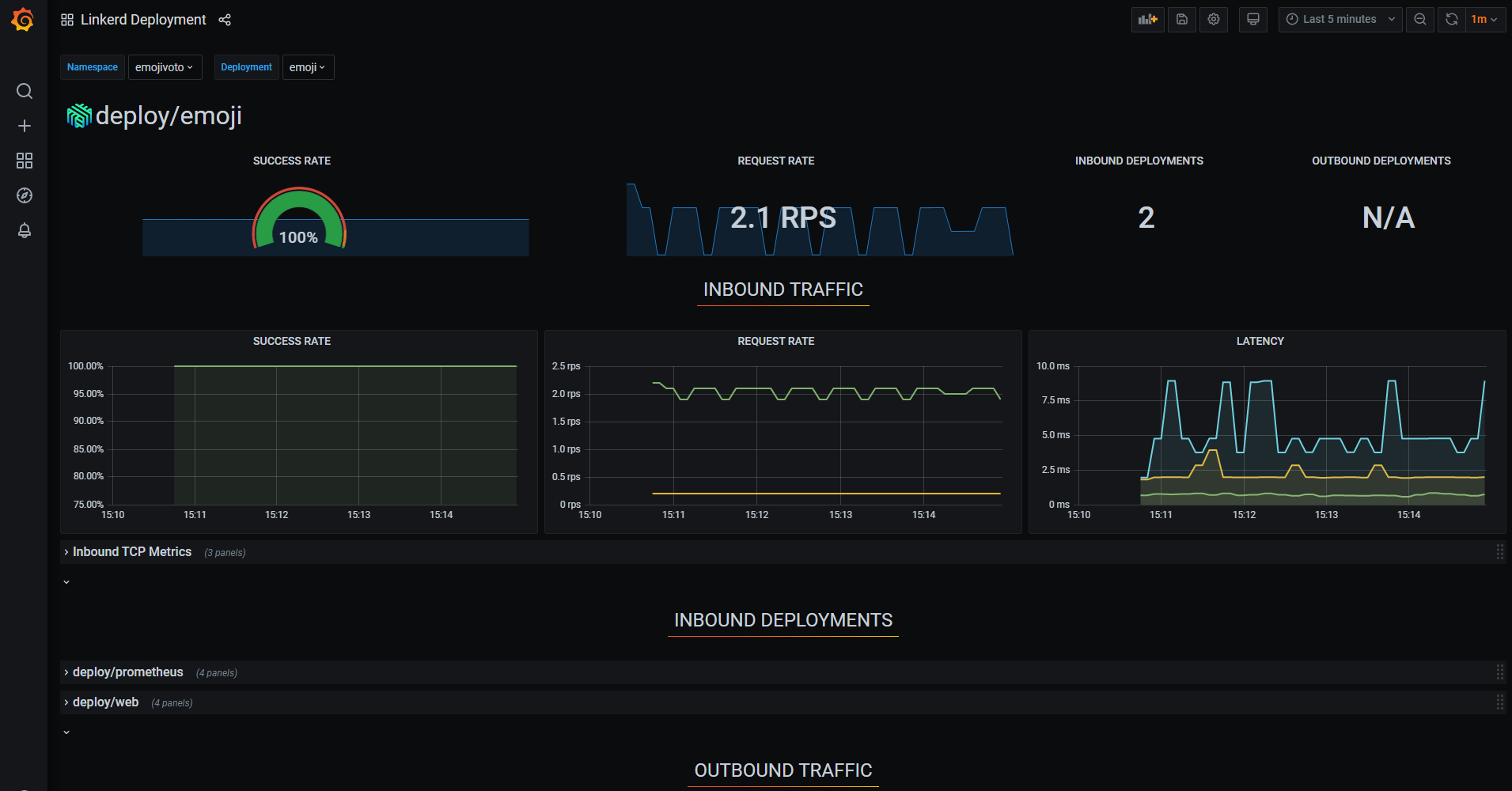The image size is (1512, 791).
Task: Open the top Request Rate stat panel title
Action: tap(776, 161)
